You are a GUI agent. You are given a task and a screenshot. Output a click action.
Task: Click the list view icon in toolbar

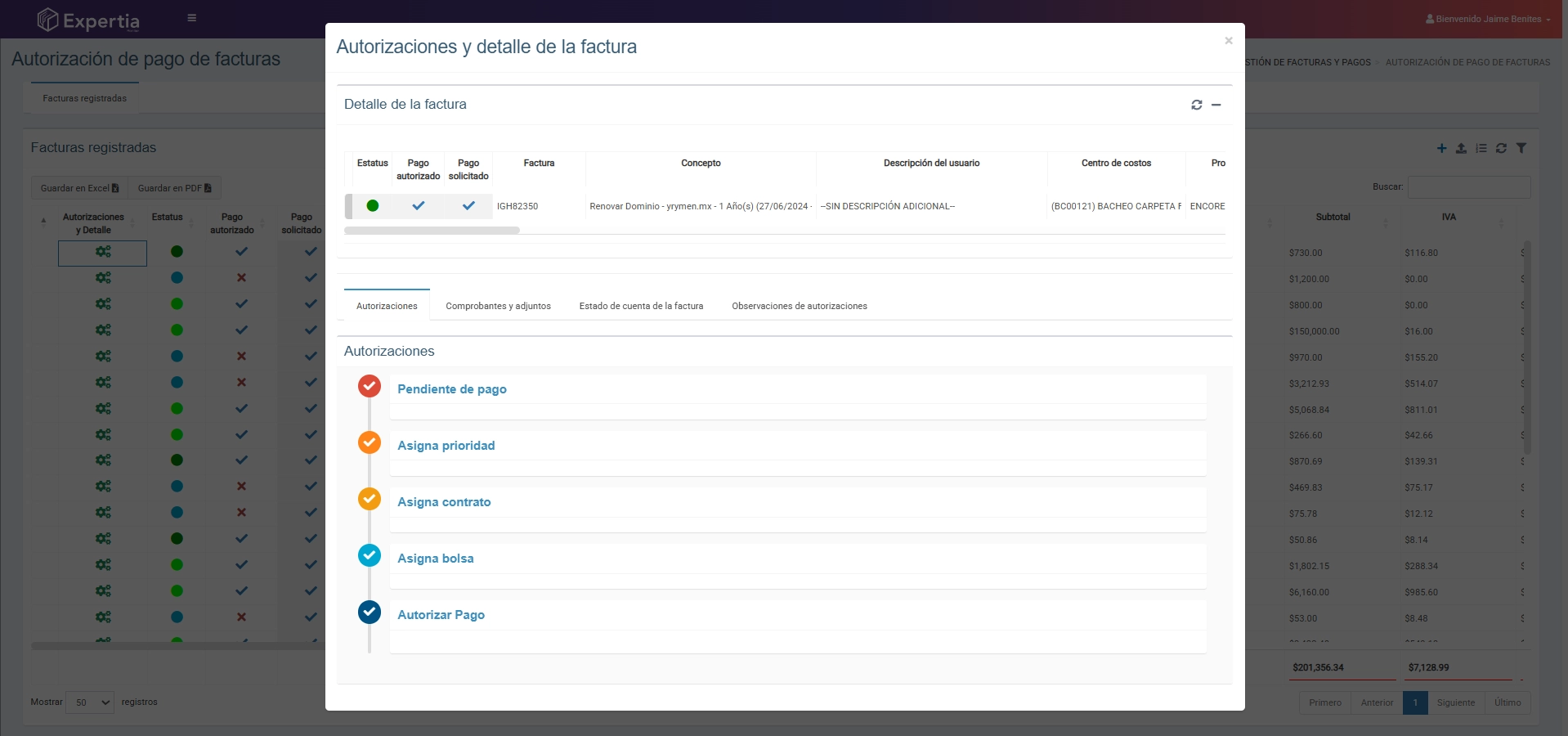[1481, 148]
